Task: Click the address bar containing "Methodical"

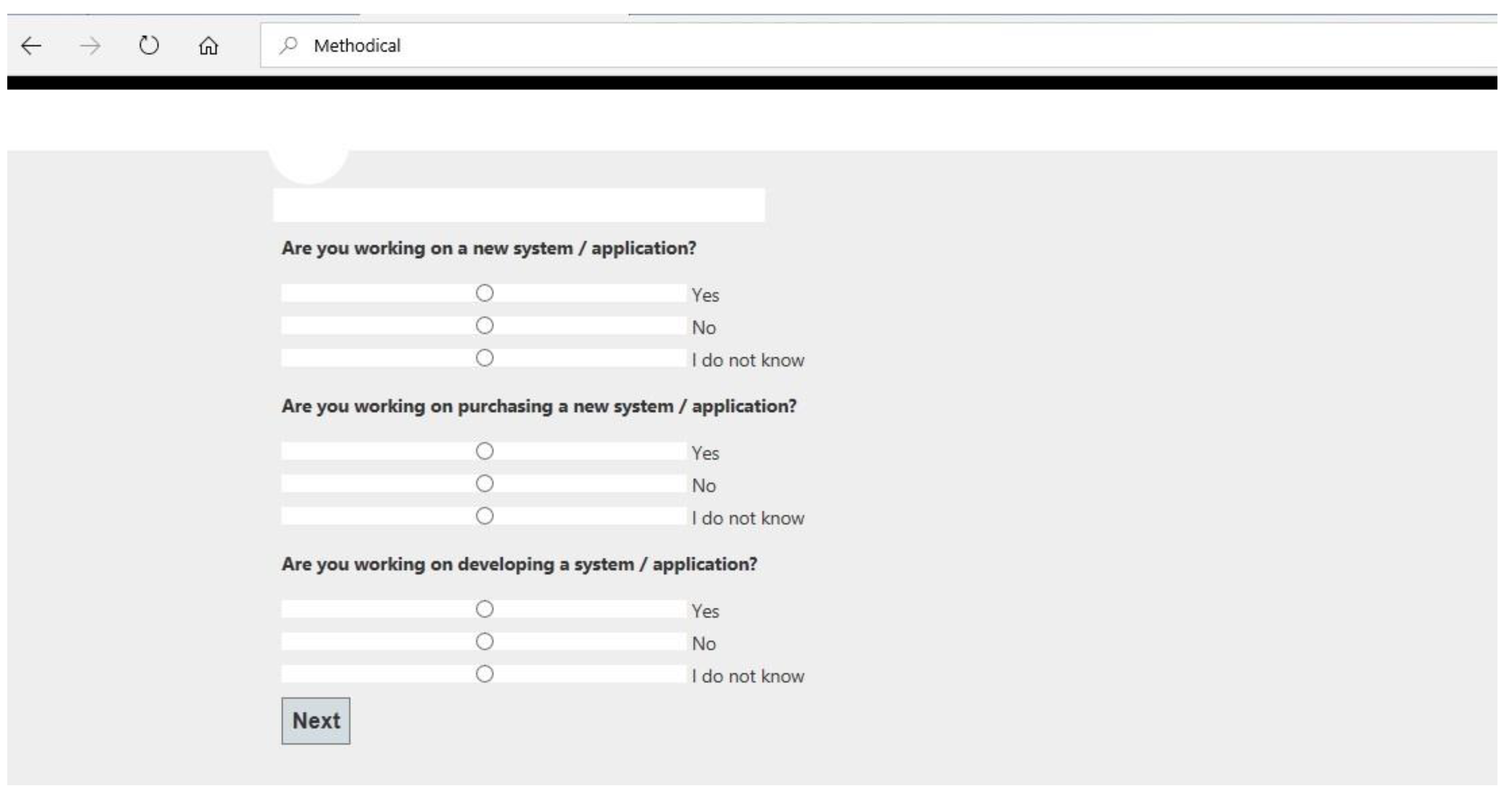Action: point(822,46)
